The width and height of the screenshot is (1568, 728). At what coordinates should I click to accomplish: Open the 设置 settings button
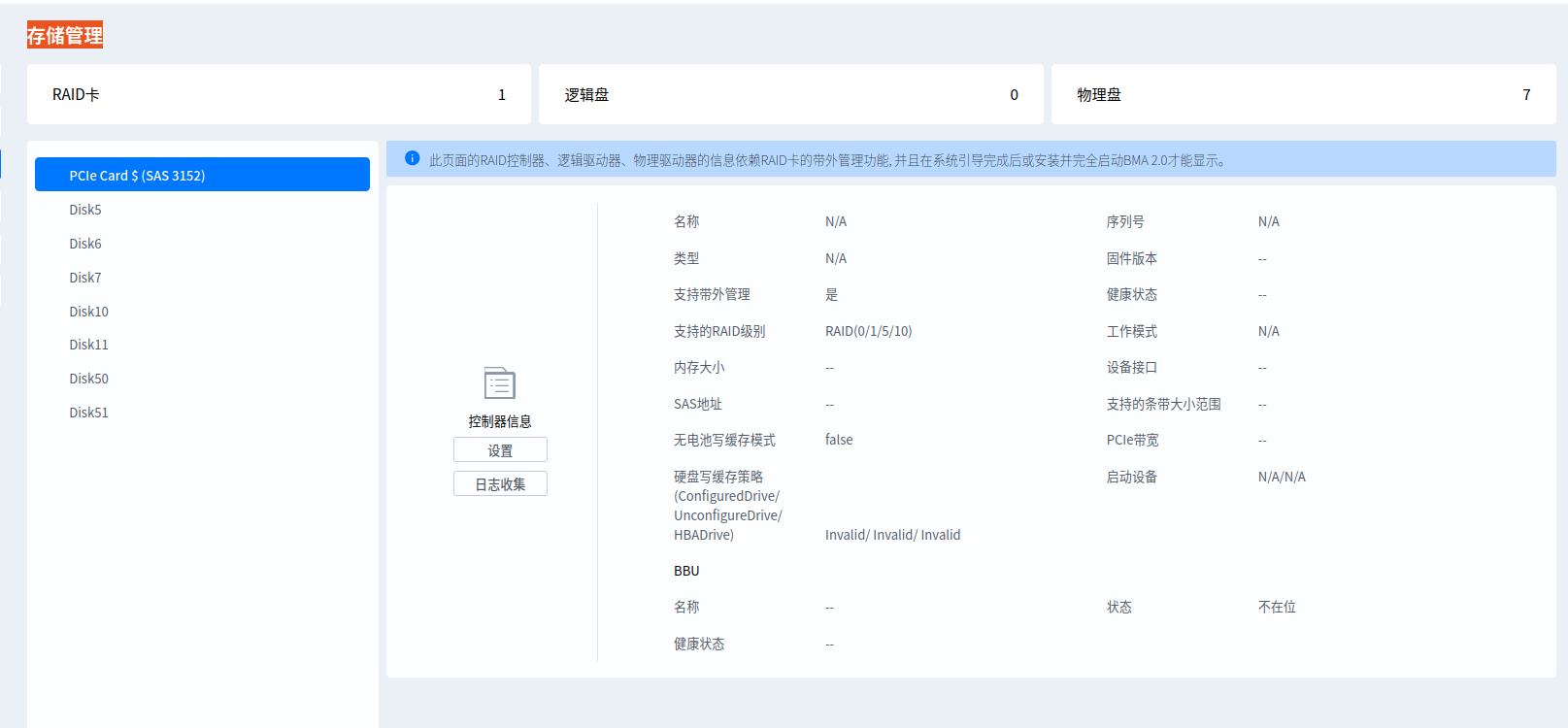[500, 450]
